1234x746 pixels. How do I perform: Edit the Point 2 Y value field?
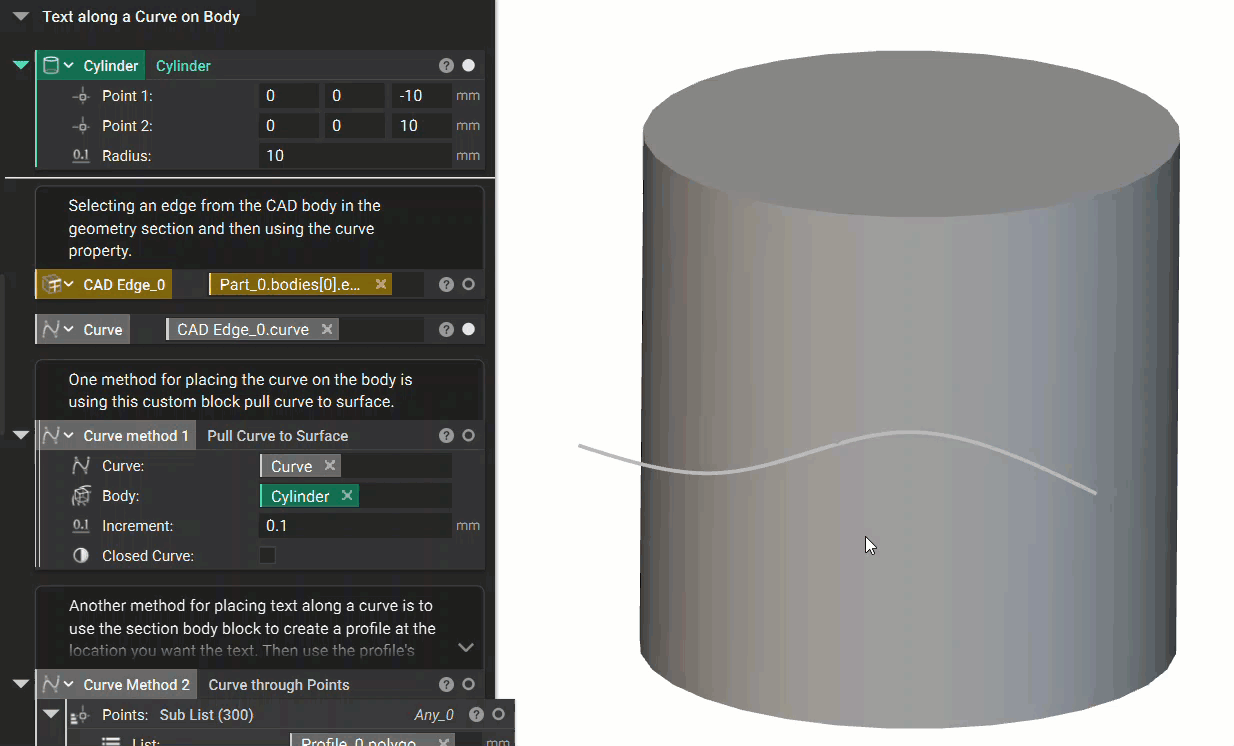click(x=355, y=126)
